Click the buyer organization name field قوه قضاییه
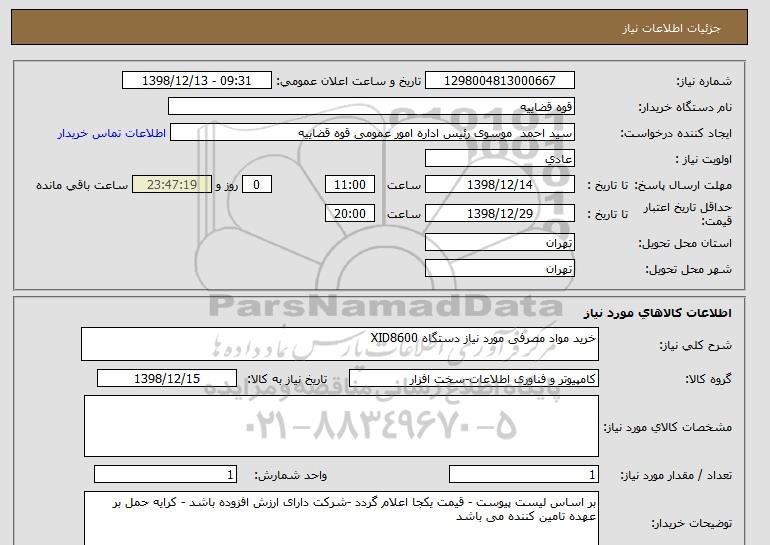Image resolution: width=770 pixels, height=545 pixels. click(x=371, y=107)
